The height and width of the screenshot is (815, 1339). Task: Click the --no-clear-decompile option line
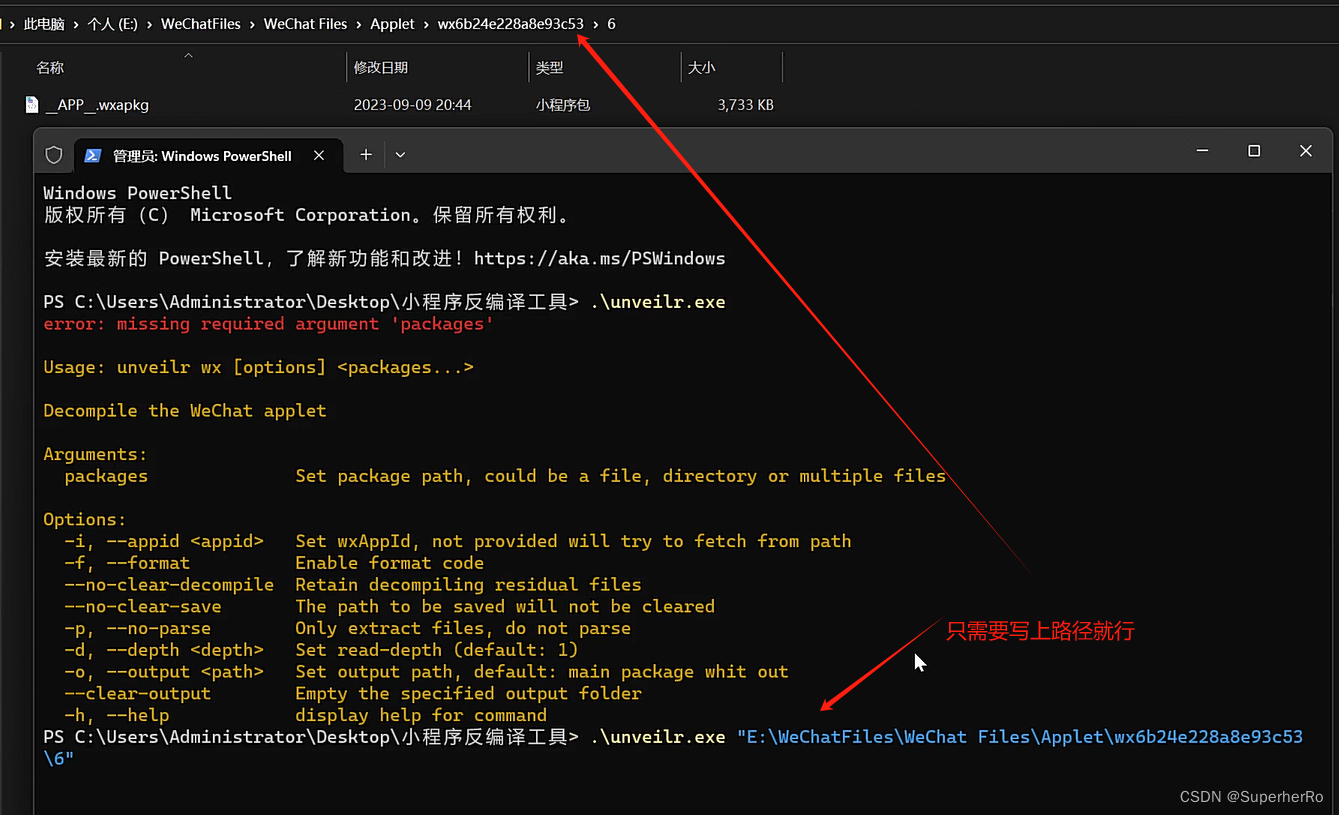353,585
